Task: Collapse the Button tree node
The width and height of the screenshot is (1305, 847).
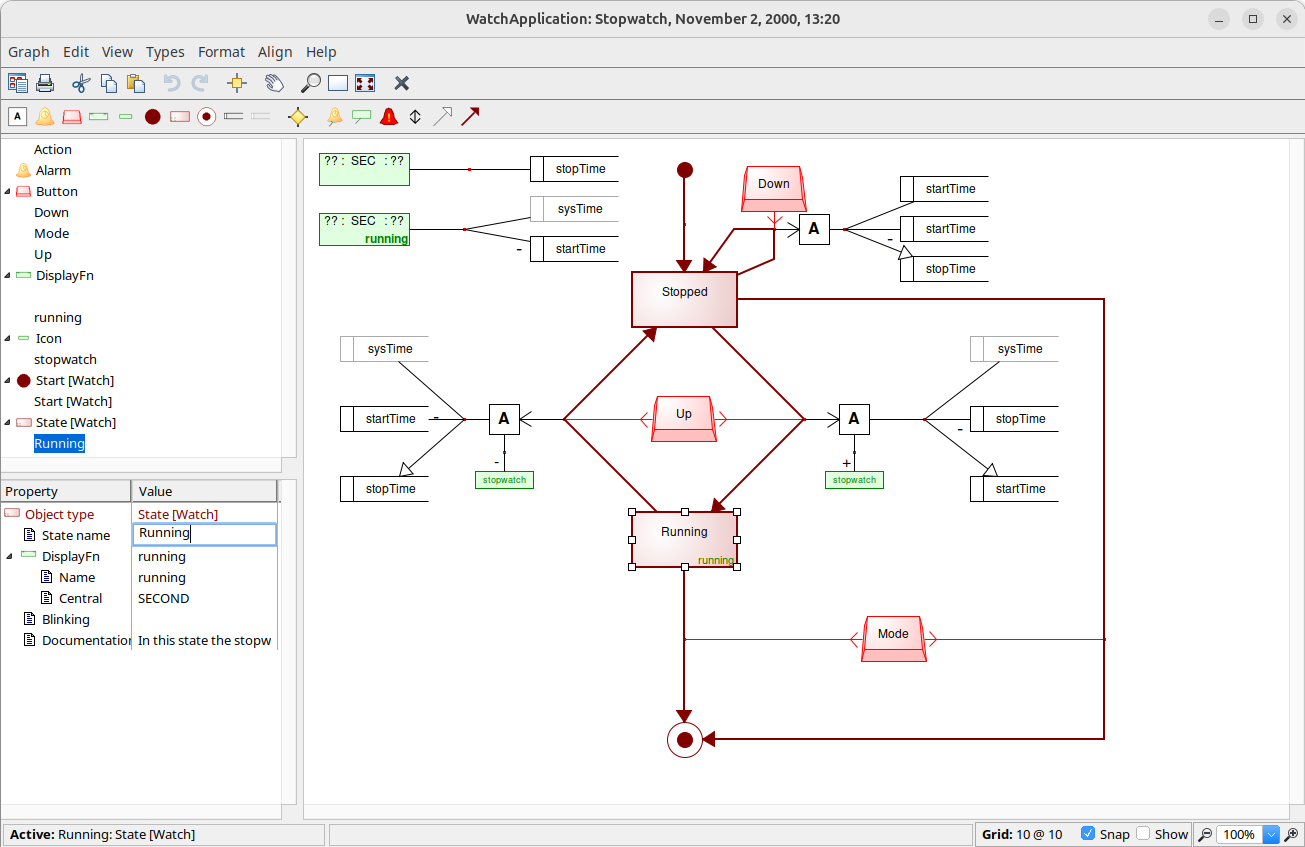Action: pos(8,192)
